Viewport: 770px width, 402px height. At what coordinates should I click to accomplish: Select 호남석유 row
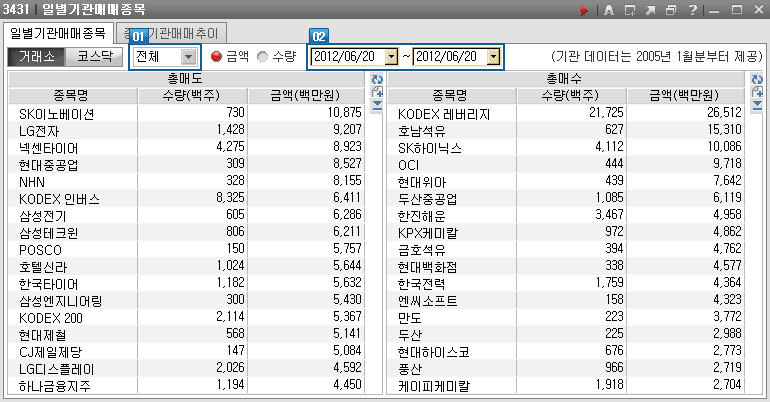tap(566, 131)
